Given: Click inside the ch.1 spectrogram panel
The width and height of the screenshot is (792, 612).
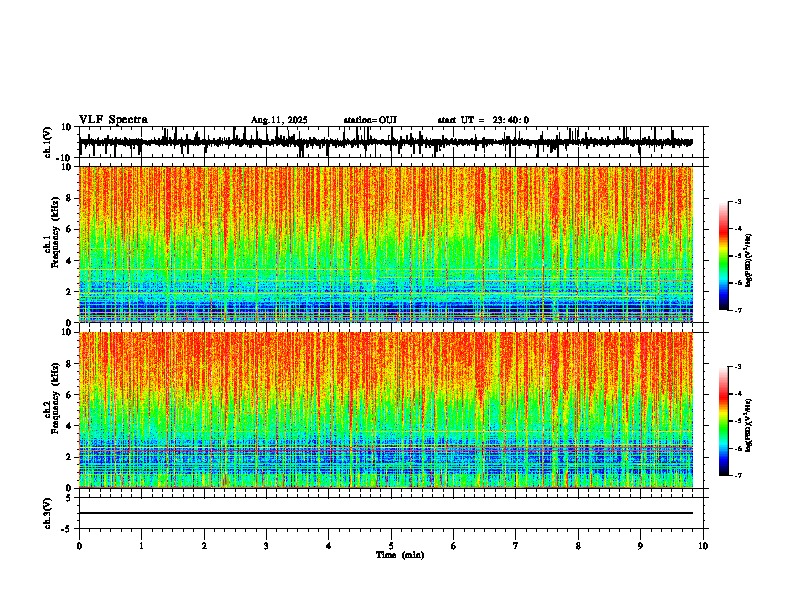Looking at the screenshot, I should coord(386,244).
